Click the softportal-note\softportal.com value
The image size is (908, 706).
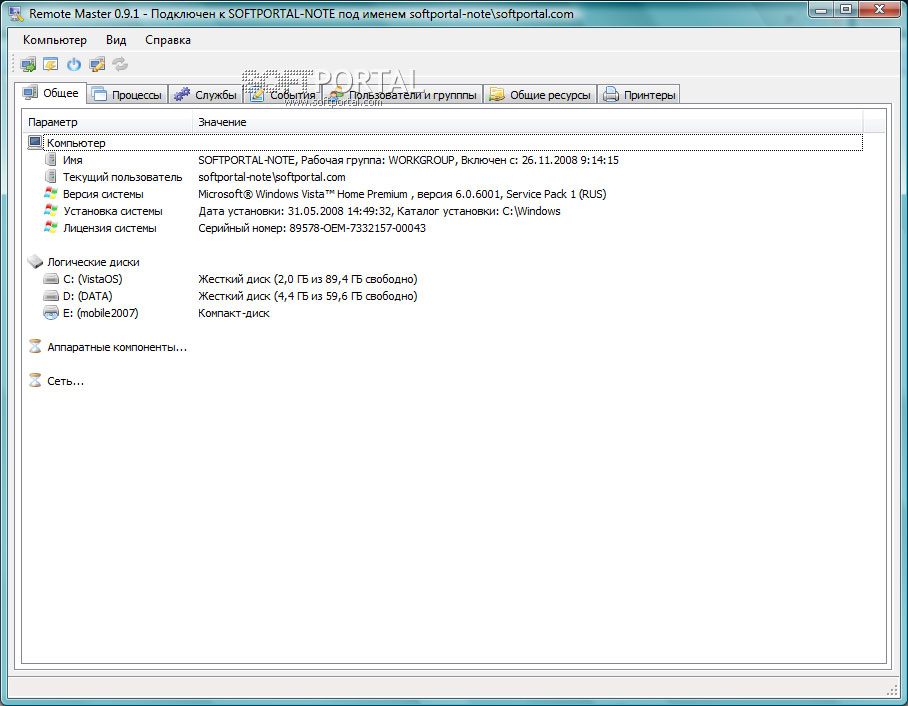coord(272,177)
